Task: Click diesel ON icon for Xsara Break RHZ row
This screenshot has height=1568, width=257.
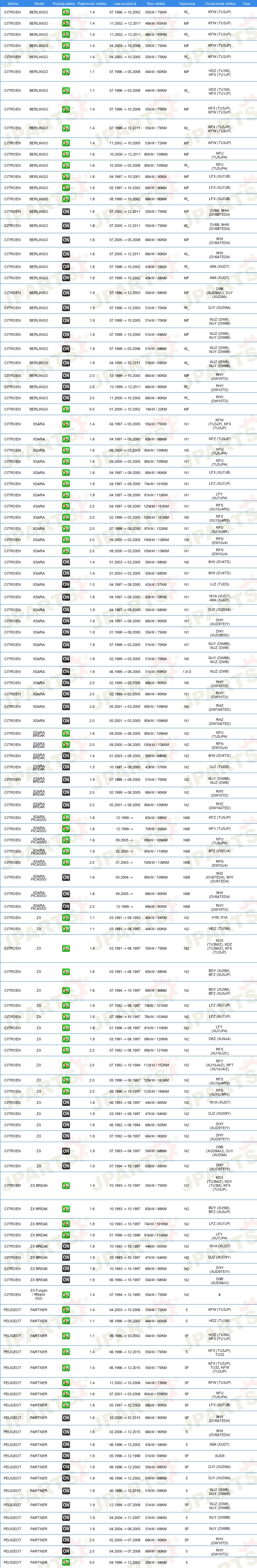Action: click(66, 805)
